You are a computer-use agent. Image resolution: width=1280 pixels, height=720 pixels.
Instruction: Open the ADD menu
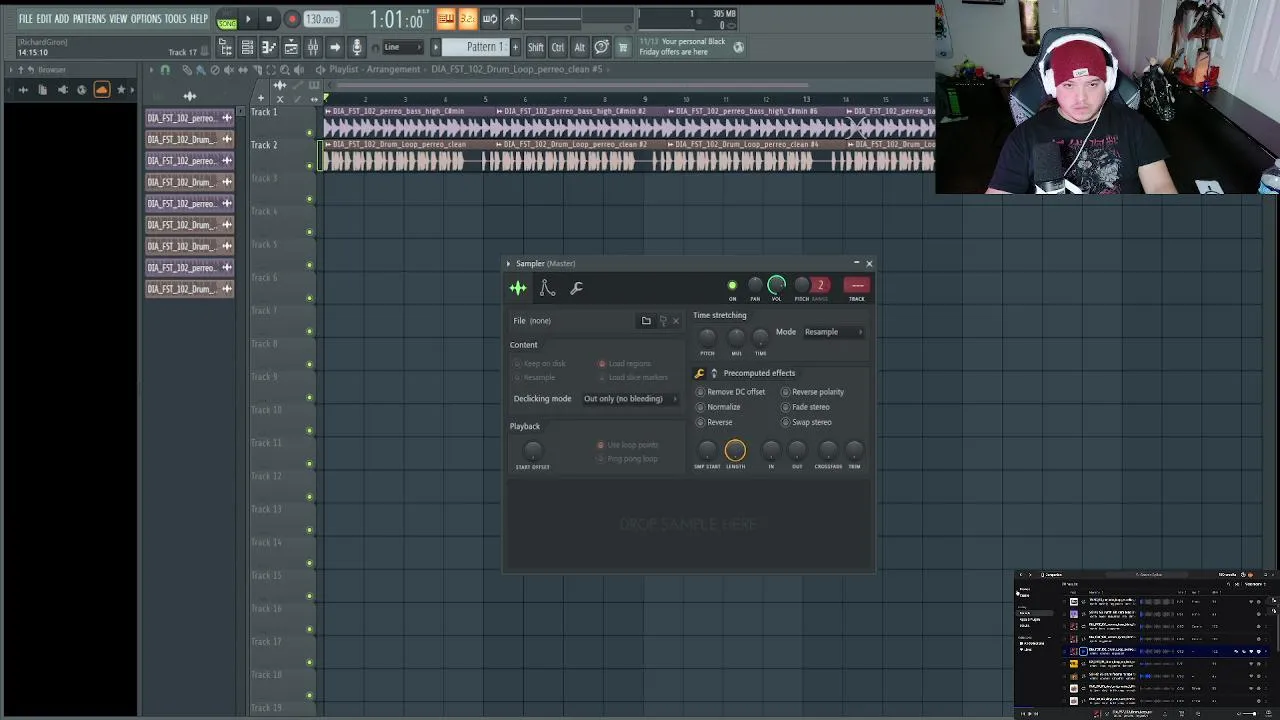click(x=62, y=19)
